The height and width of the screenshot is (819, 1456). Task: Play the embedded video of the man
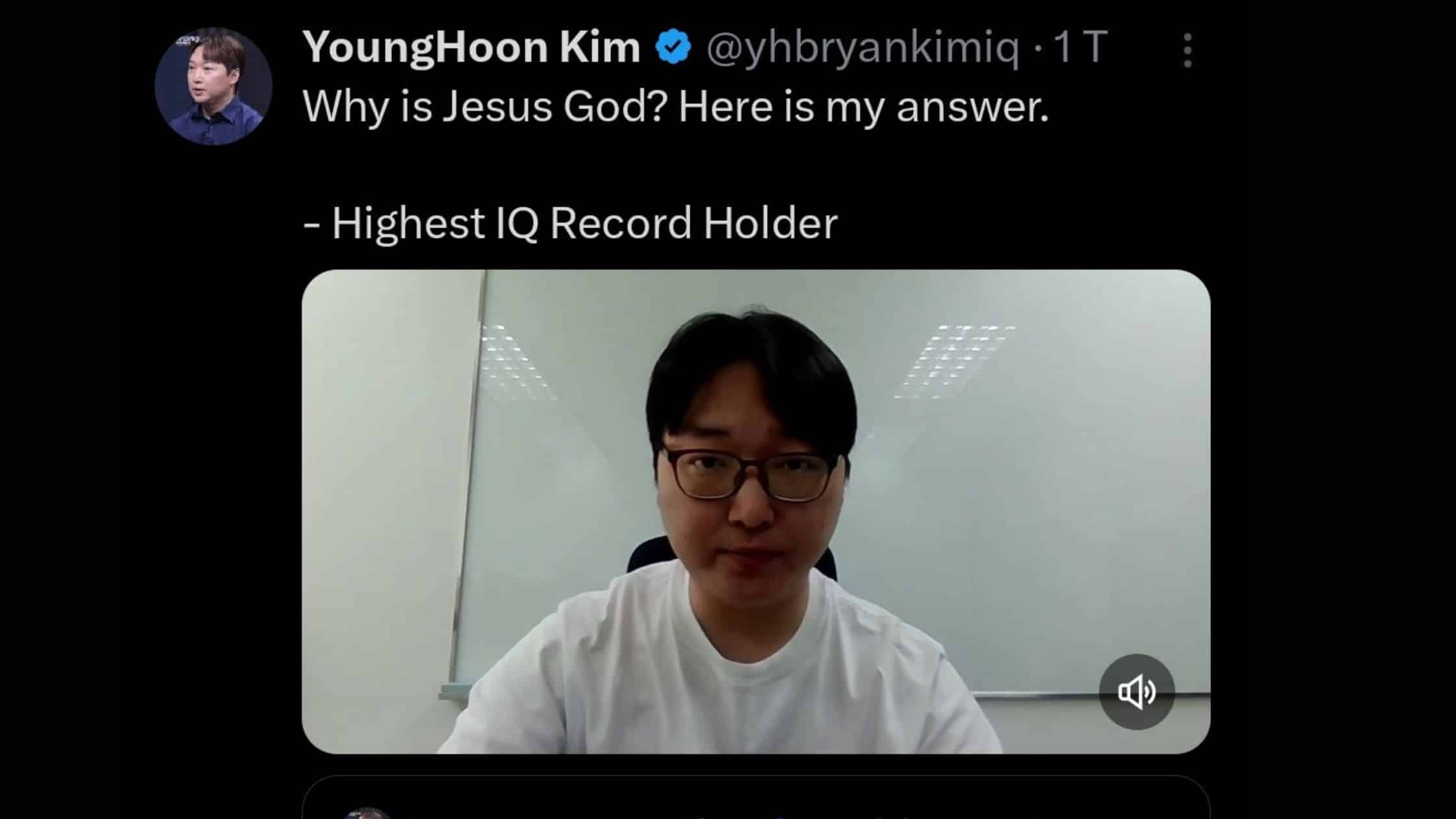tap(756, 512)
